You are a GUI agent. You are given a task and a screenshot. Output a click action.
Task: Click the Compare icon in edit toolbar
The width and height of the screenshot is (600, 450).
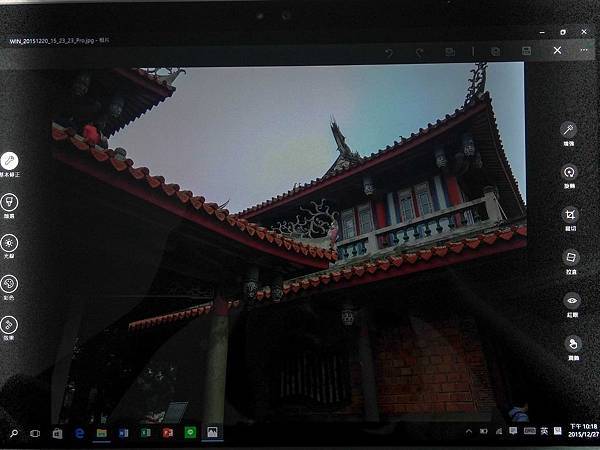pos(450,52)
